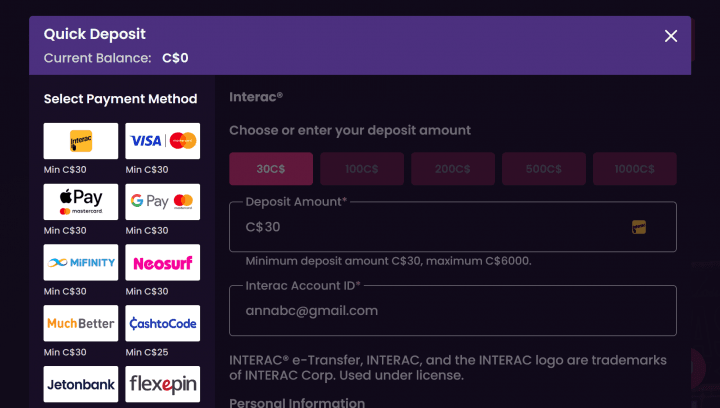This screenshot has width=720, height=408.
Task: Pick Google Pay payment method
Action: pos(163,202)
